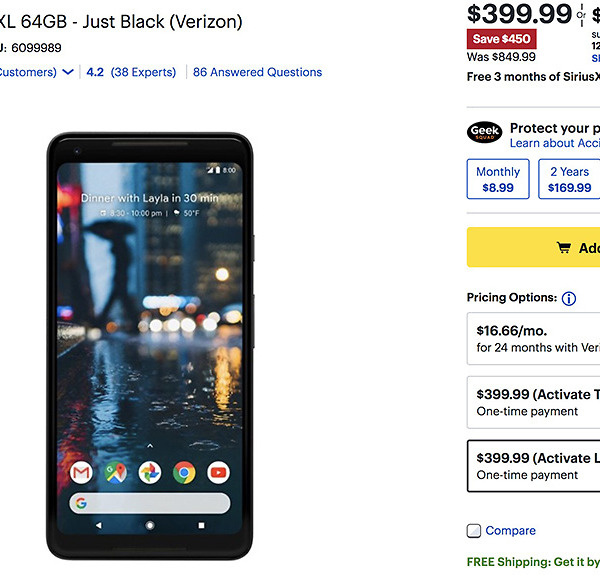The width and height of the screenshot is (600, 575).
Task: Expand the customer ratings chevron
Action: coord(68,72)
